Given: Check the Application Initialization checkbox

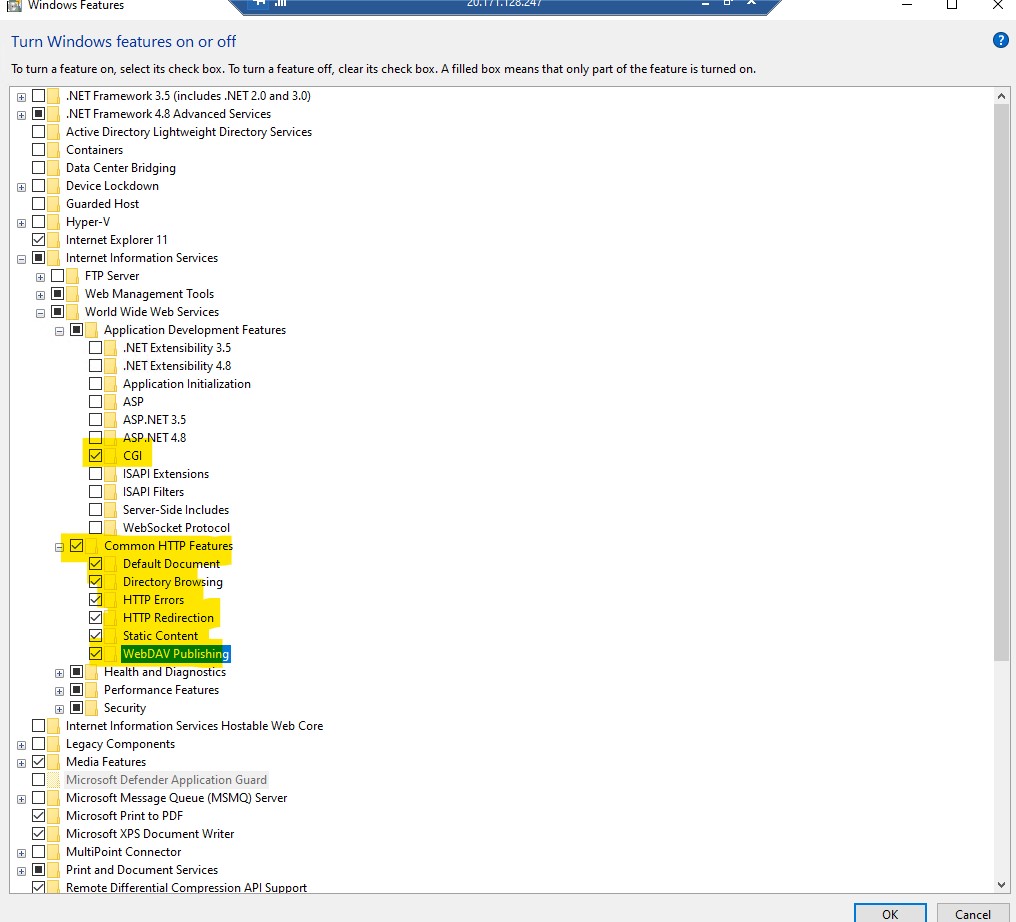Looking at the screenshot, I should [x=95, y=384].
